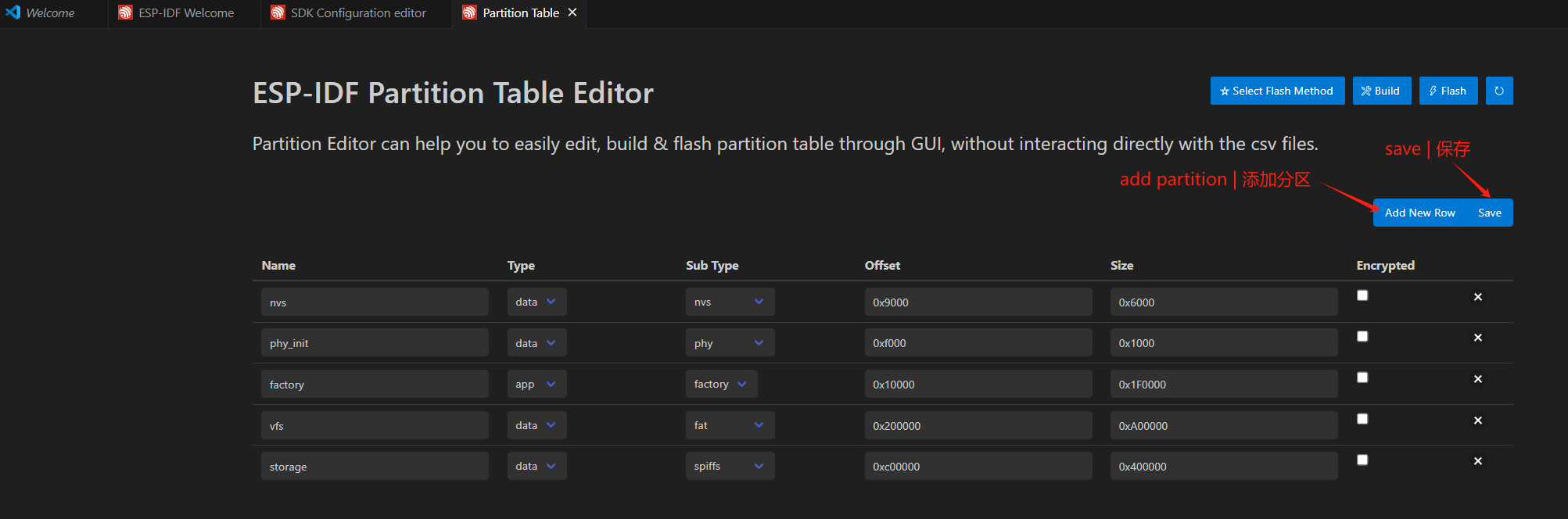1568x519 pixels.
Task: Open the ESP-IDF Welcome tab
Action: click(185, 13)
